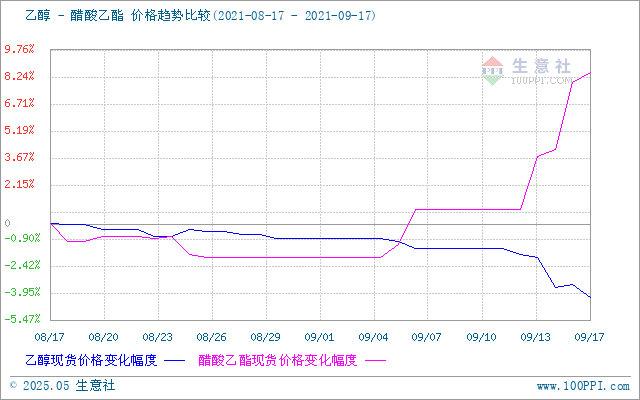The image size is (640, 400).
Task: Click the y-axis zero label
Action: point(7,223)
